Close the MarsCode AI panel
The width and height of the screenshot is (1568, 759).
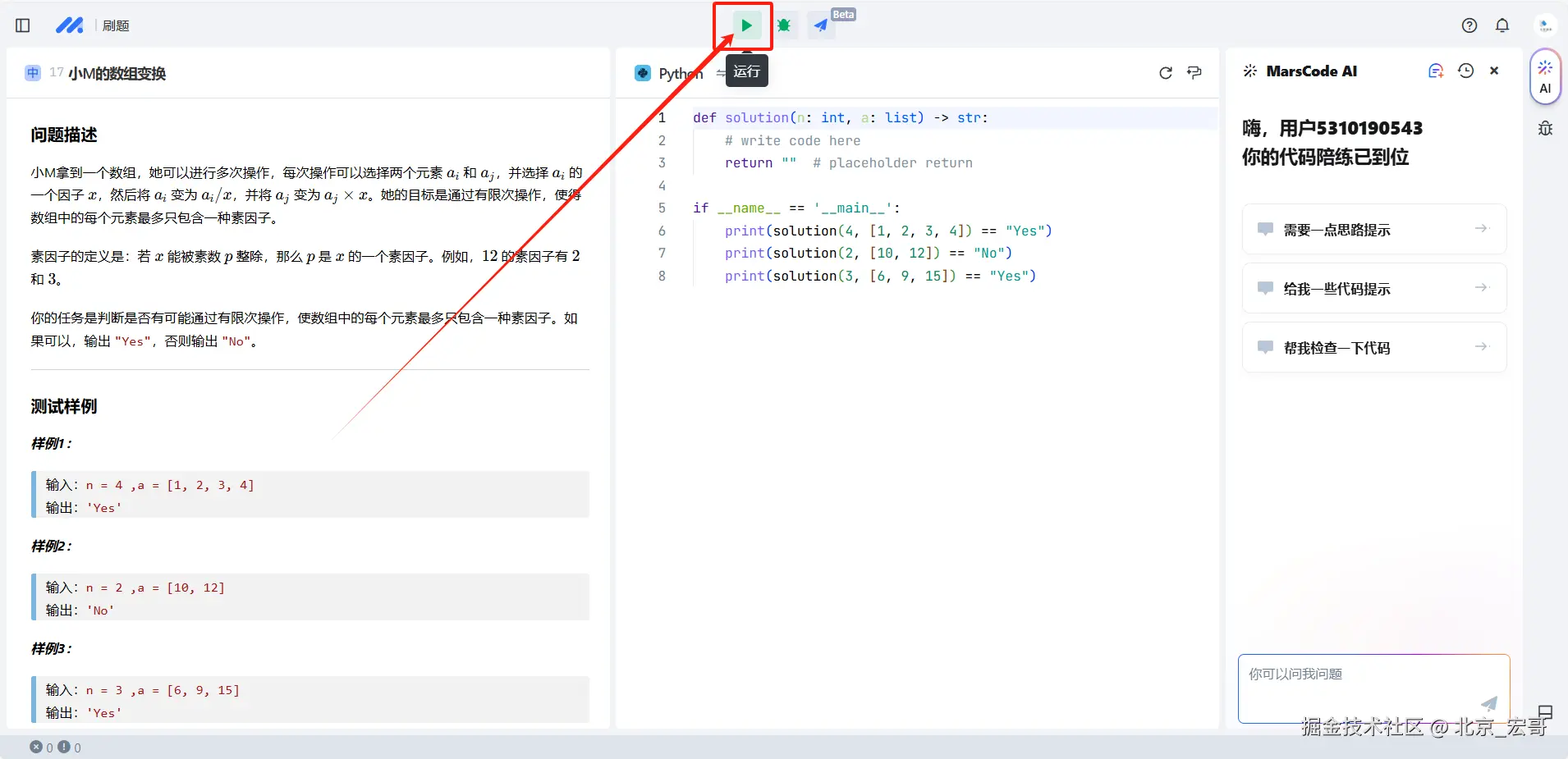tap(1494, 71)
